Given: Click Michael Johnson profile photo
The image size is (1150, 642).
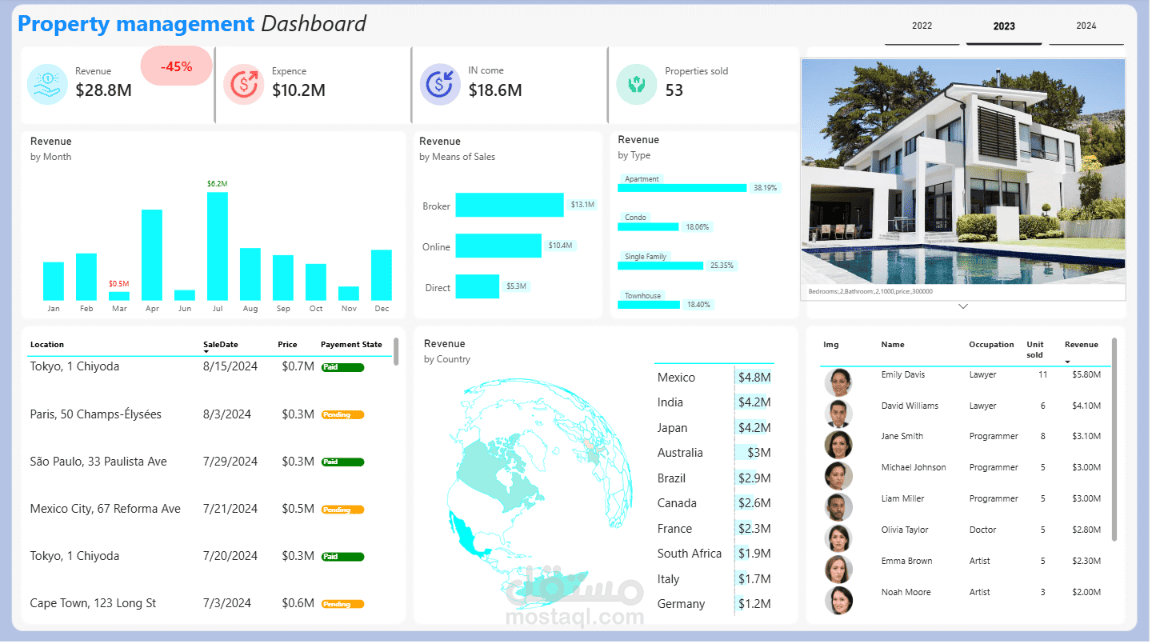Looking at the screenshot, I should [x=838, y=475].
